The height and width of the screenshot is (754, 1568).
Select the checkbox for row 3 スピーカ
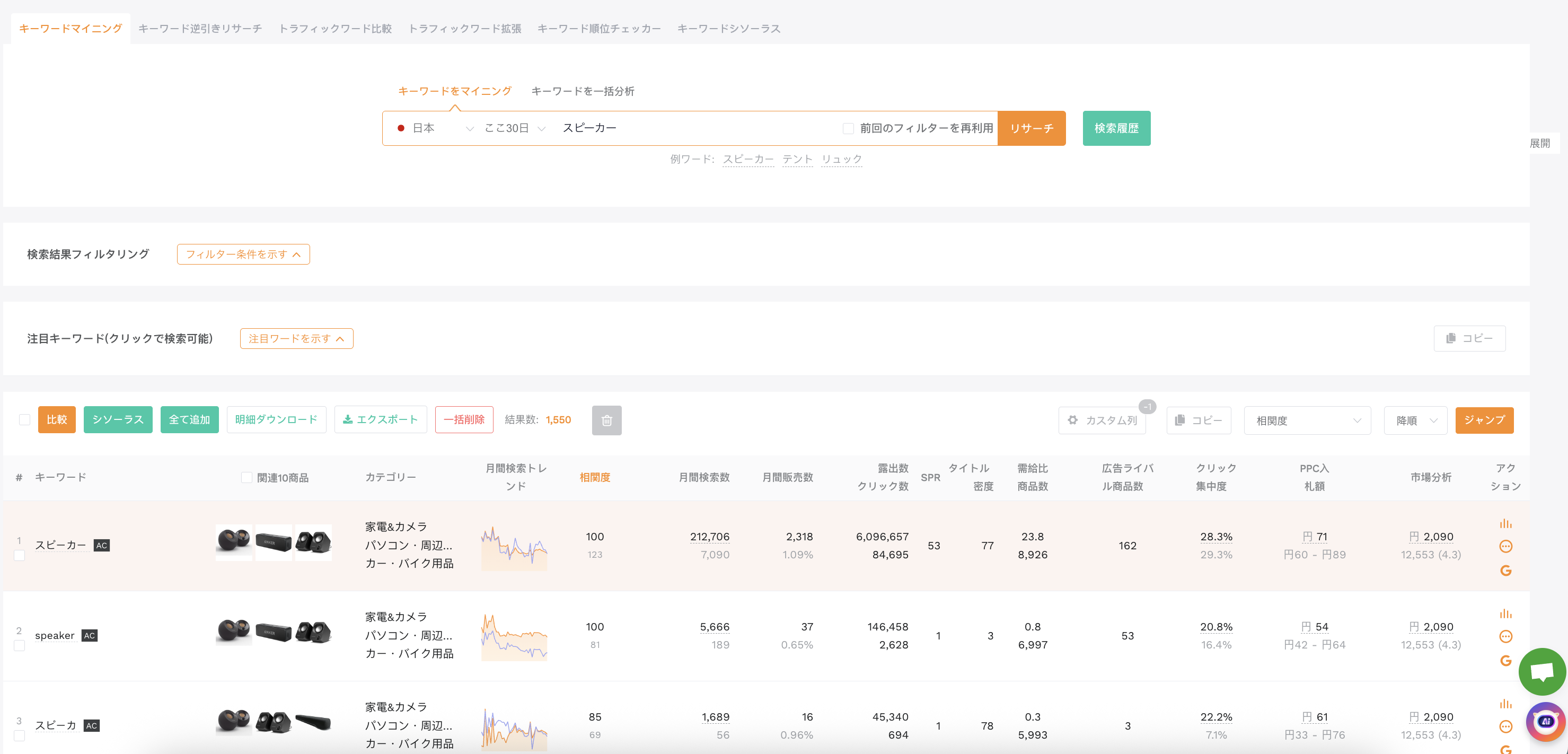[x=20, y=736]
